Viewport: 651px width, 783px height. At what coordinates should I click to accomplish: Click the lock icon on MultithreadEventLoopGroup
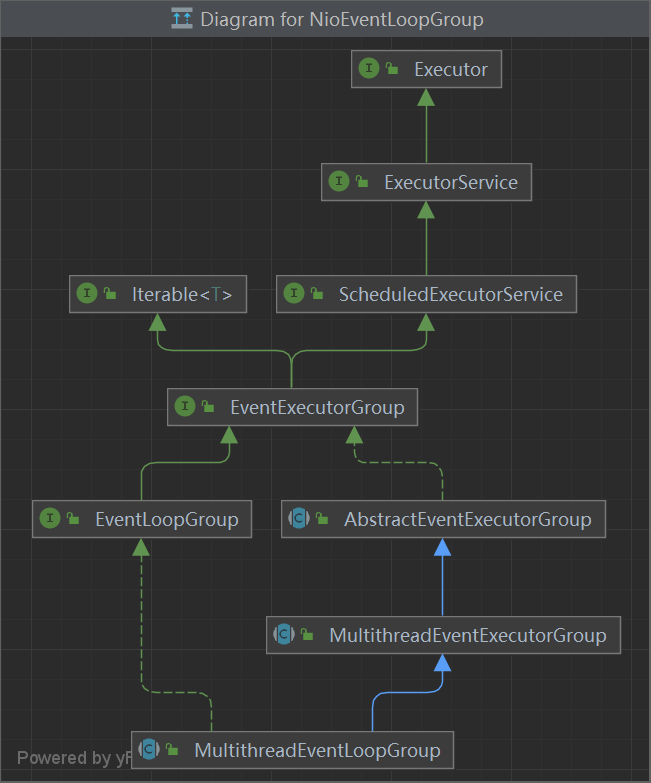pyautogui.click(x=172, y=750)
